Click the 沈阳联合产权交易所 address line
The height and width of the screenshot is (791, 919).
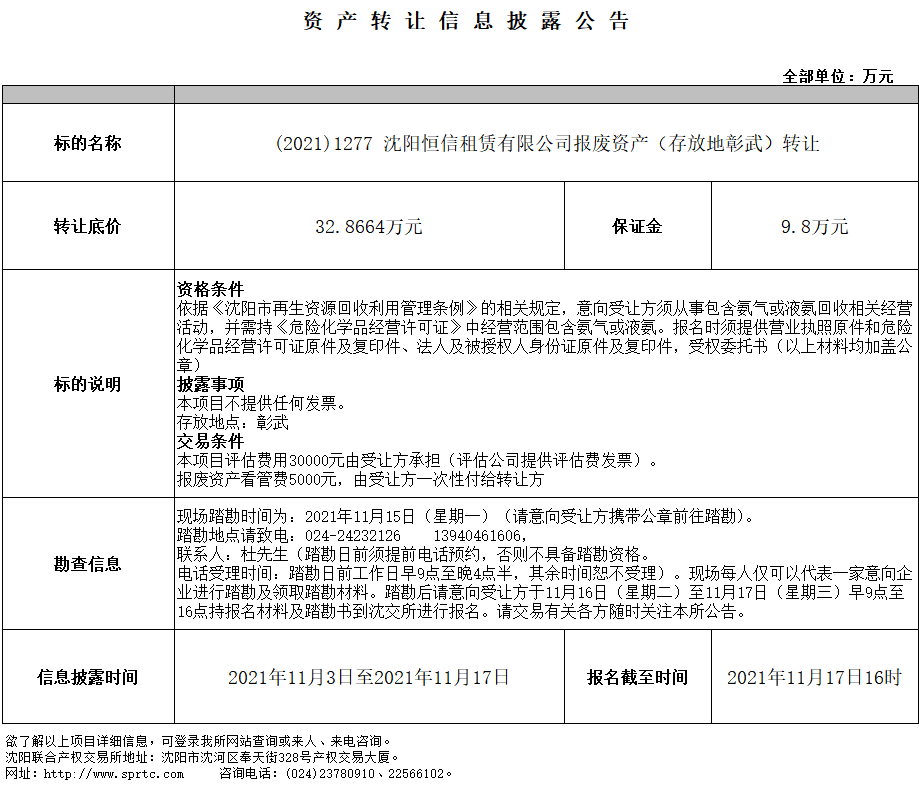pos(200,758)
